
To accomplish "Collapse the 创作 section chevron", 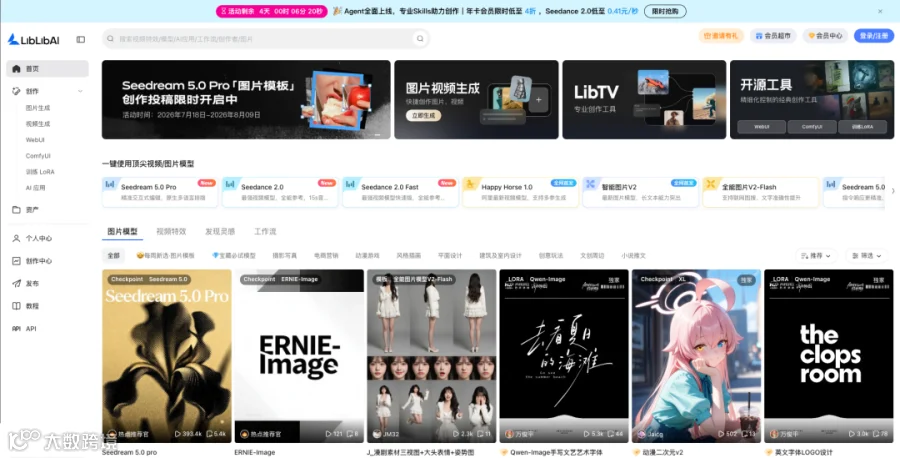I will coord(80,91).
